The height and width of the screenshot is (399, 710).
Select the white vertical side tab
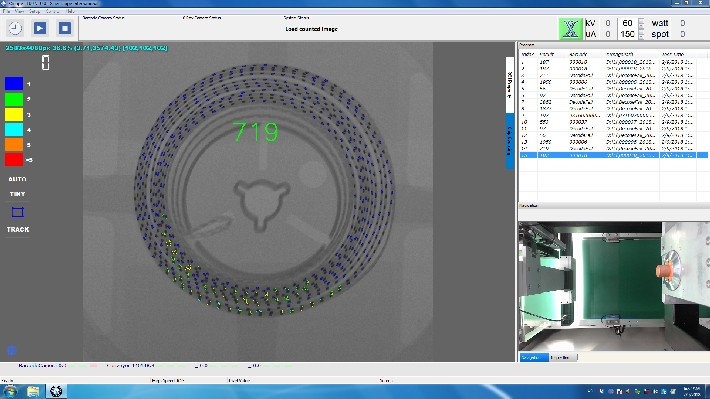pos(509,85)
